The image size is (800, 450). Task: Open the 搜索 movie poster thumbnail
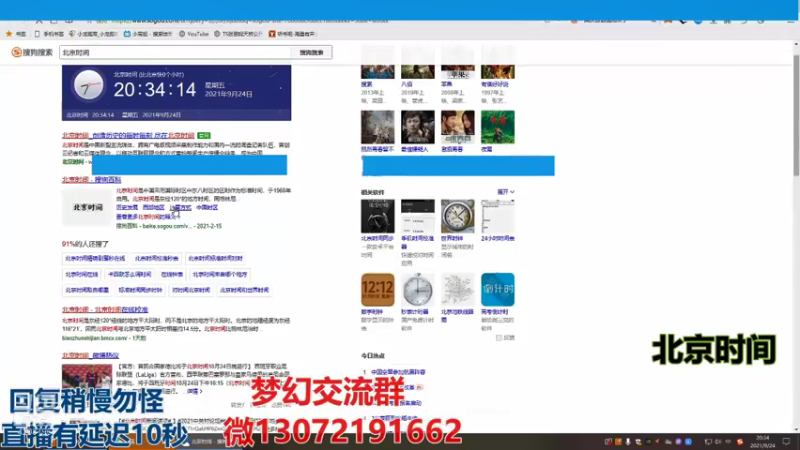point(378,62)
